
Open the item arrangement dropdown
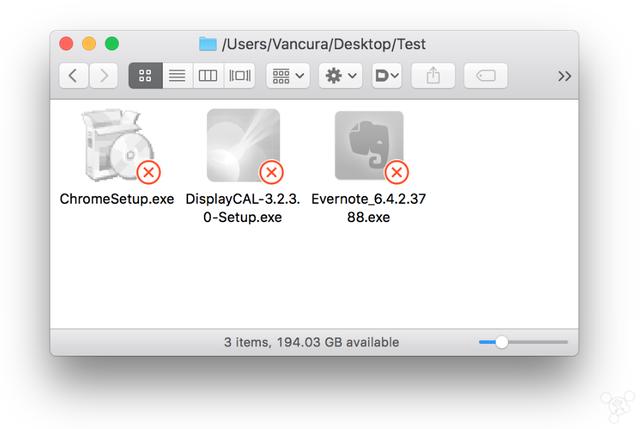point(288,76)
